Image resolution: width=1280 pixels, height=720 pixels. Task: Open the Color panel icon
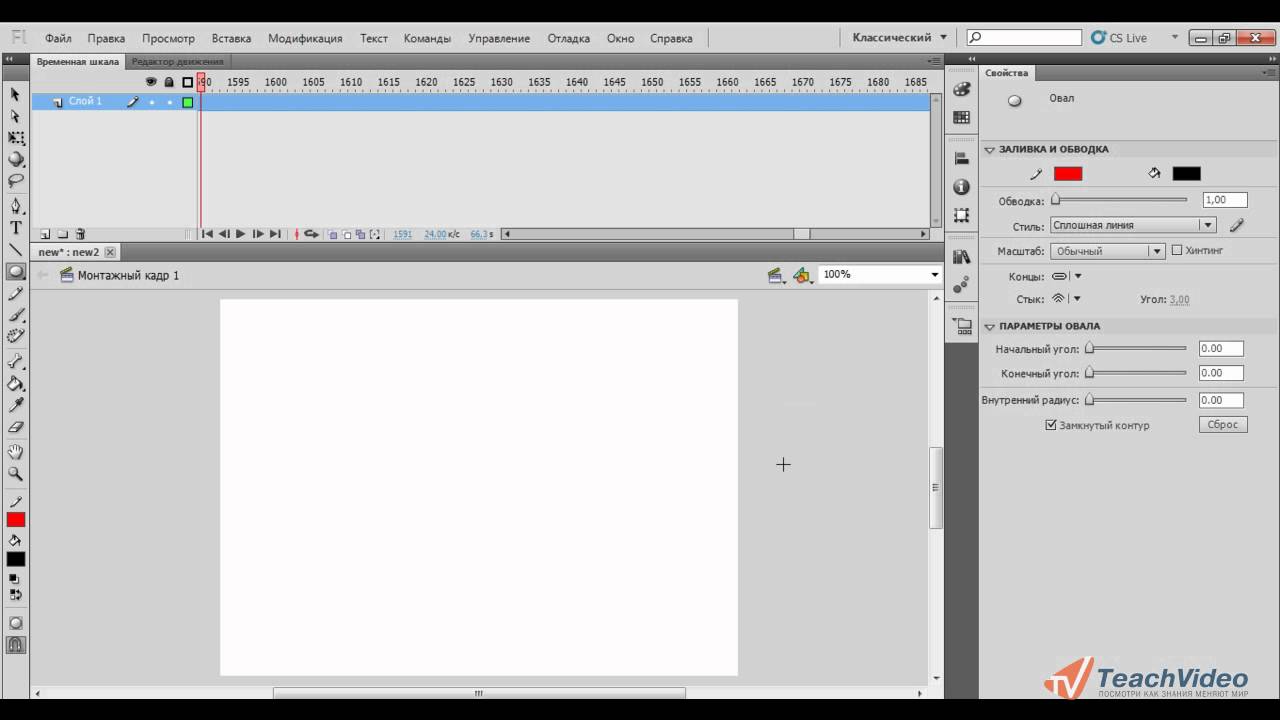click(x=961, y=89)
